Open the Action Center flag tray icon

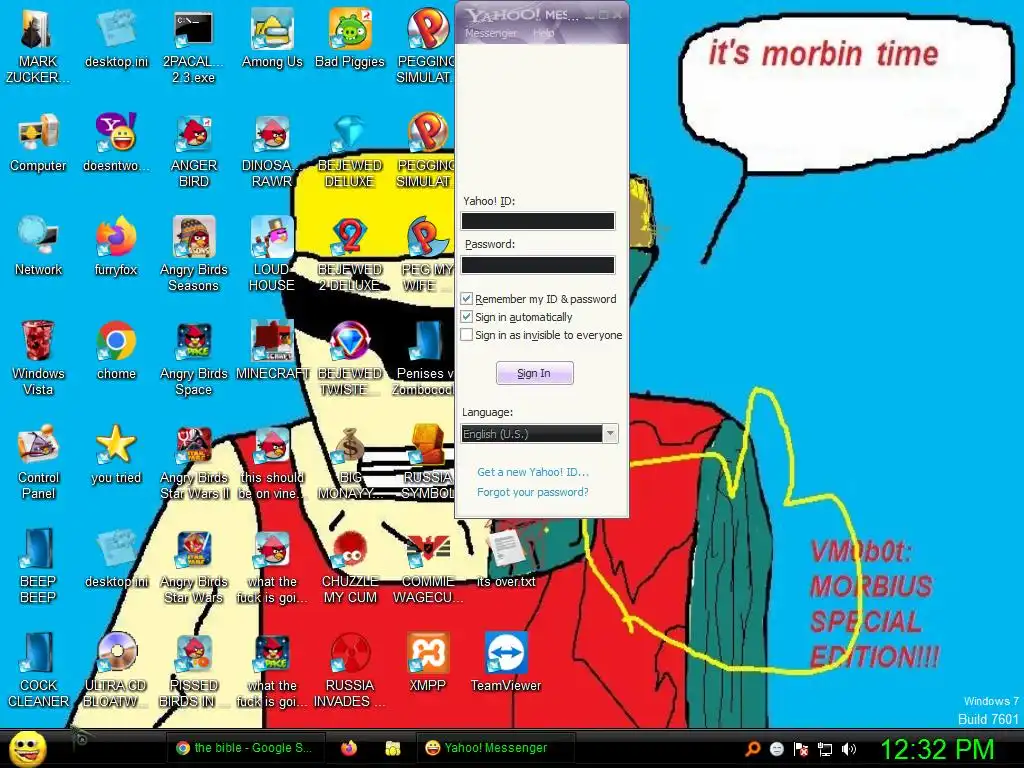point(801,749)
